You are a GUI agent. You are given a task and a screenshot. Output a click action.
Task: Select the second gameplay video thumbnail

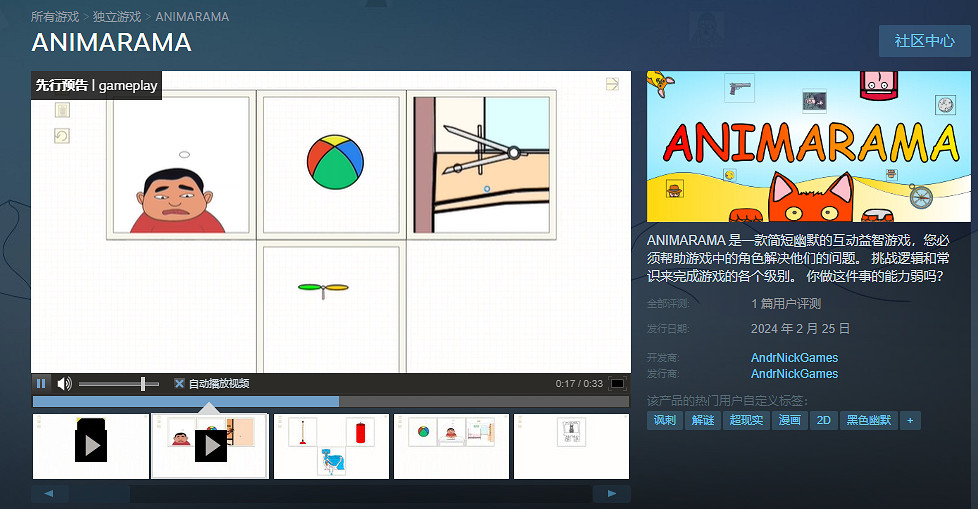210,446
